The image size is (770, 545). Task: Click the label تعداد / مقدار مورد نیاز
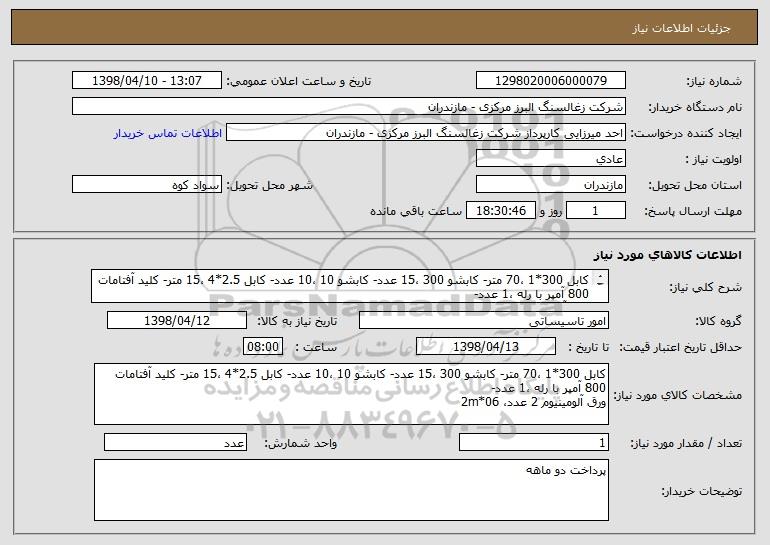click(686, 443)
